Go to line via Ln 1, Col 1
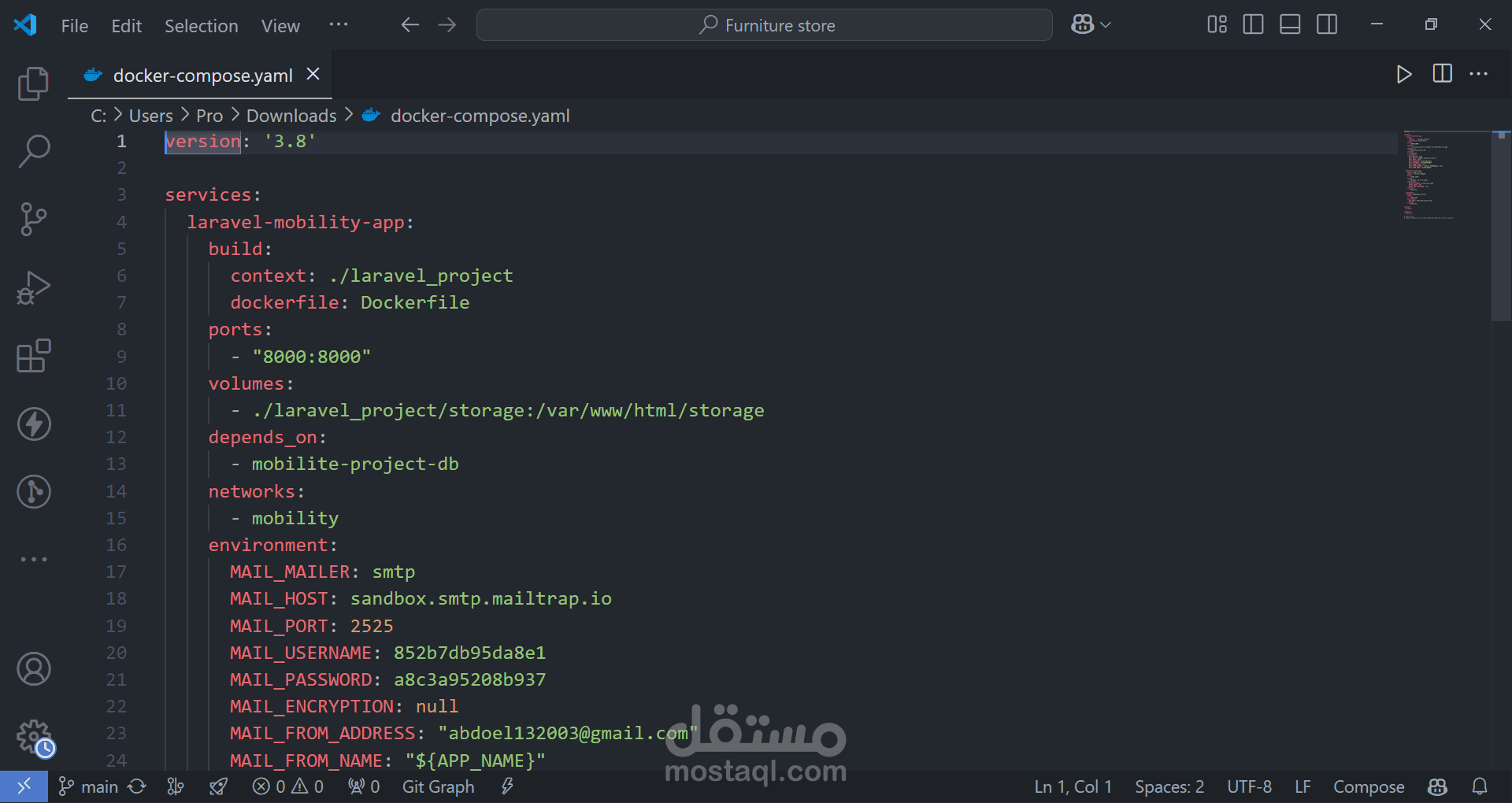This screenshot has height=803, width=1512. 1073,786
